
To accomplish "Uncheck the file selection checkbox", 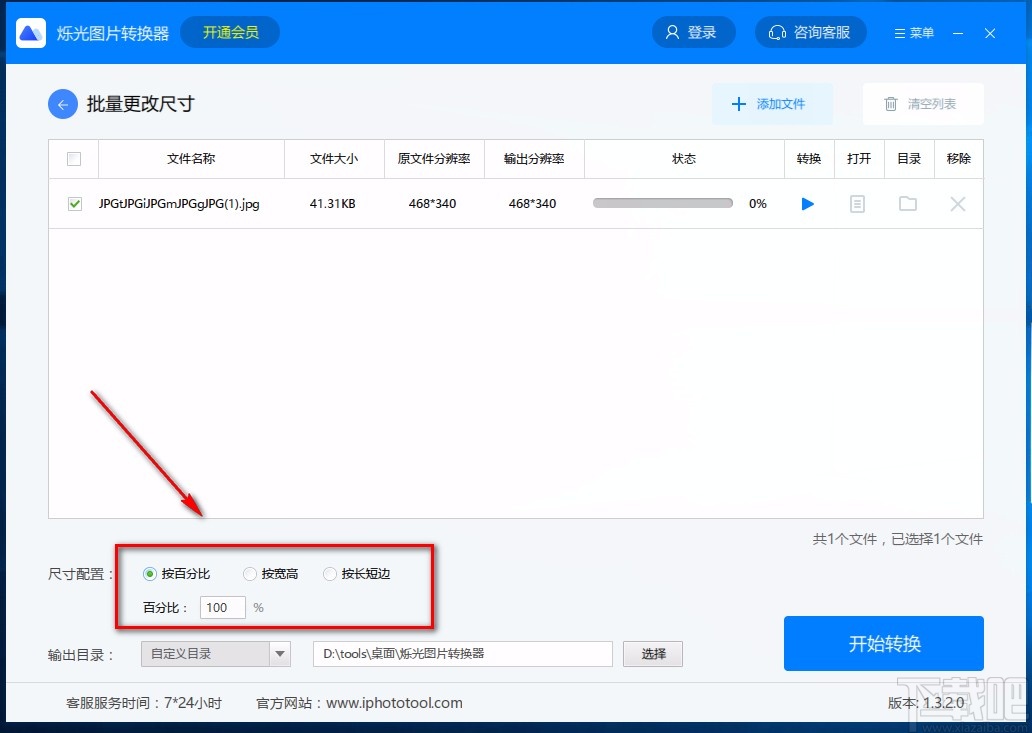I will pos(74,203).
